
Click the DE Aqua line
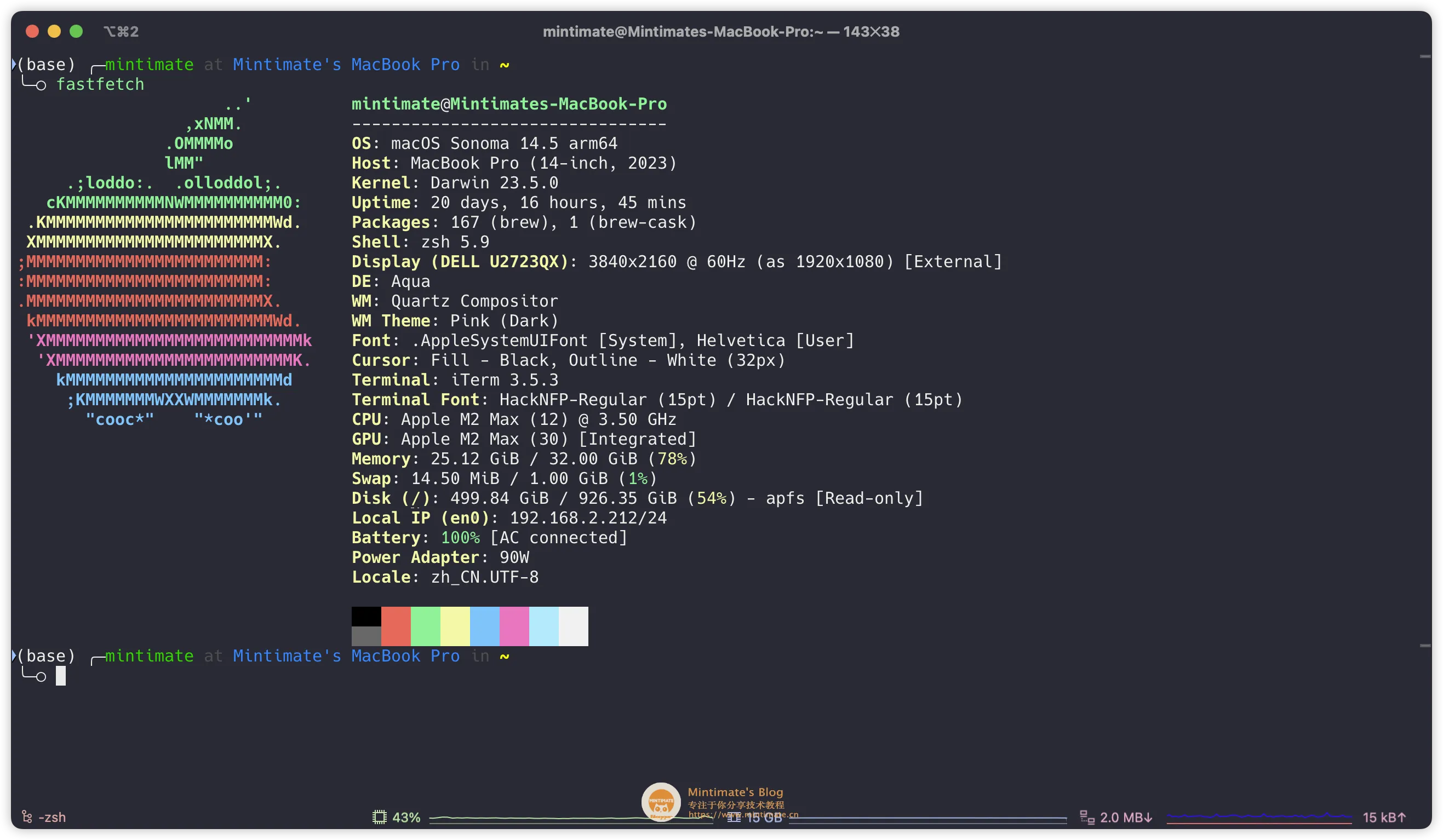(x=391, y=281)
